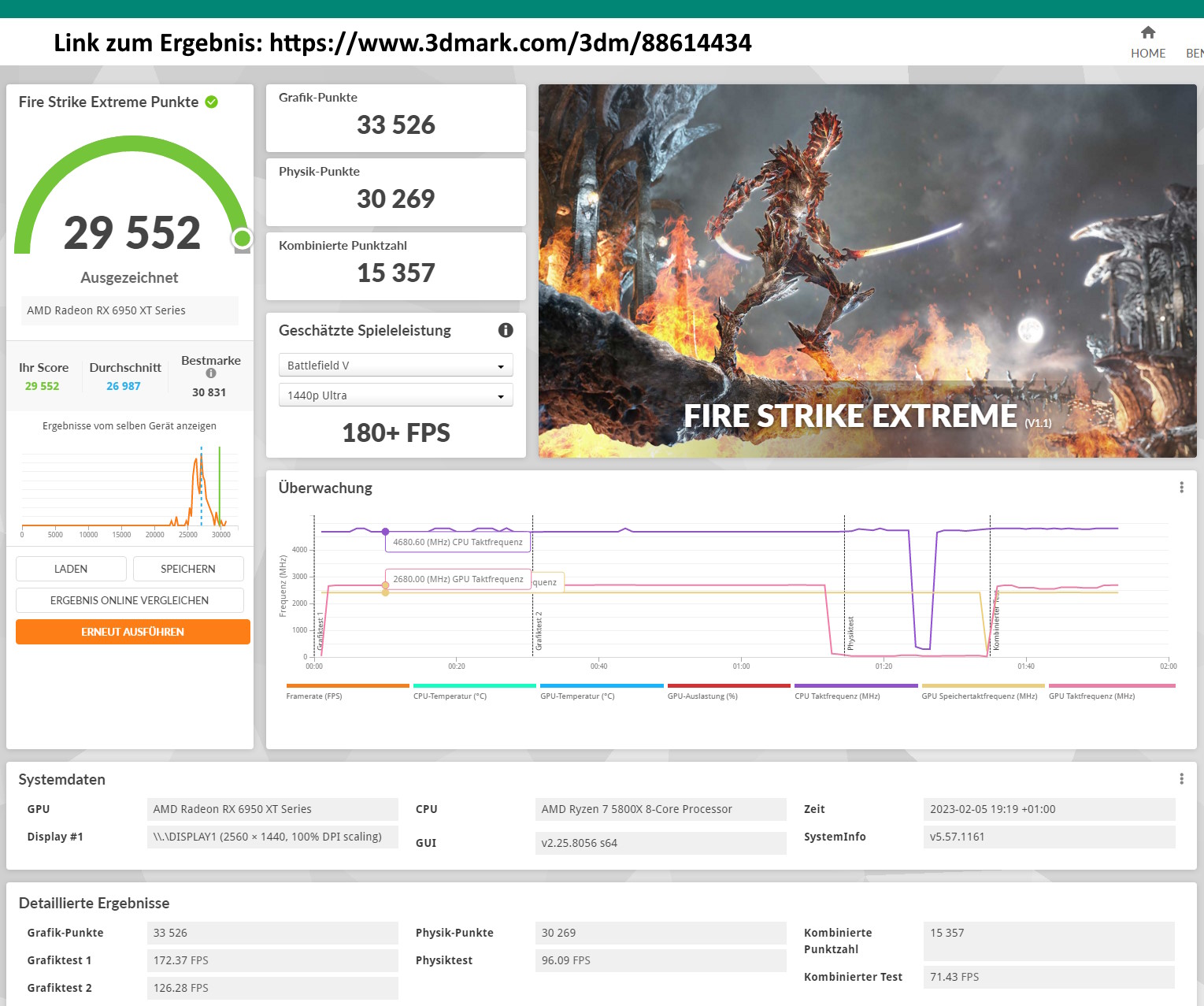
Task: Click the Display #1 value field
Action: [272, 837]
